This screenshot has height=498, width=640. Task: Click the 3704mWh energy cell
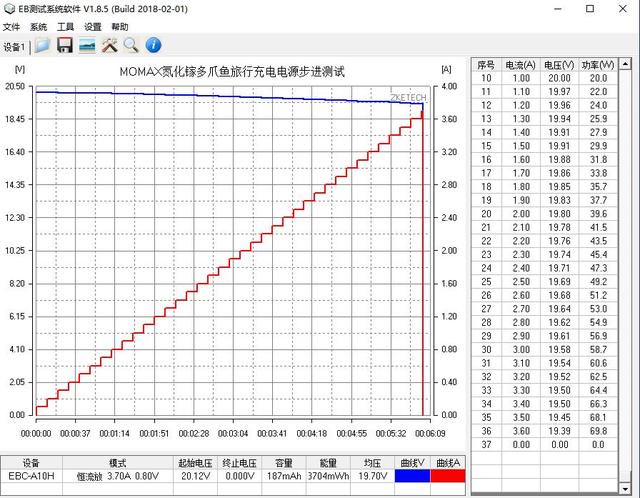328,476
